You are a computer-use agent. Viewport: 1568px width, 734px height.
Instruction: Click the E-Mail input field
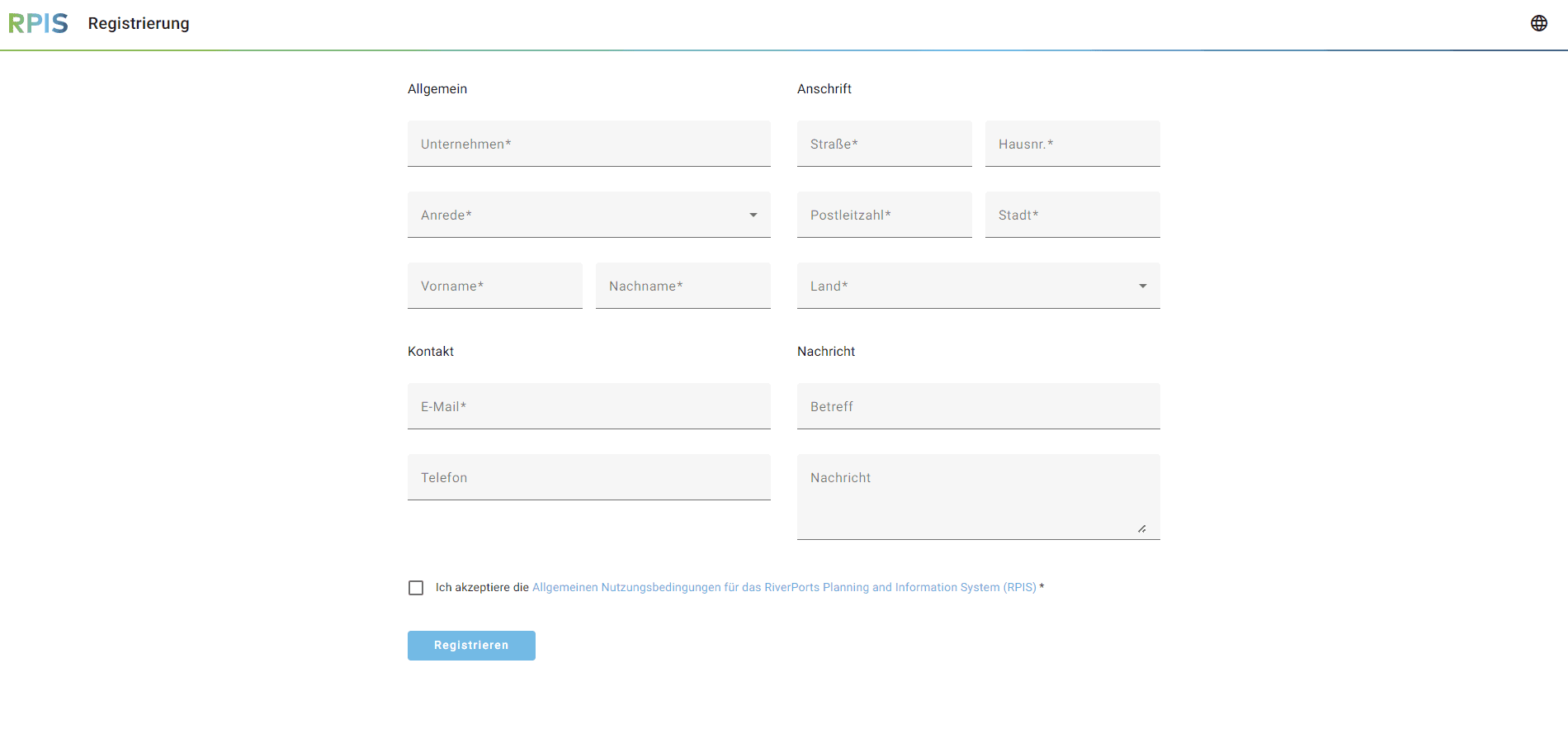(x=589, y=406)
